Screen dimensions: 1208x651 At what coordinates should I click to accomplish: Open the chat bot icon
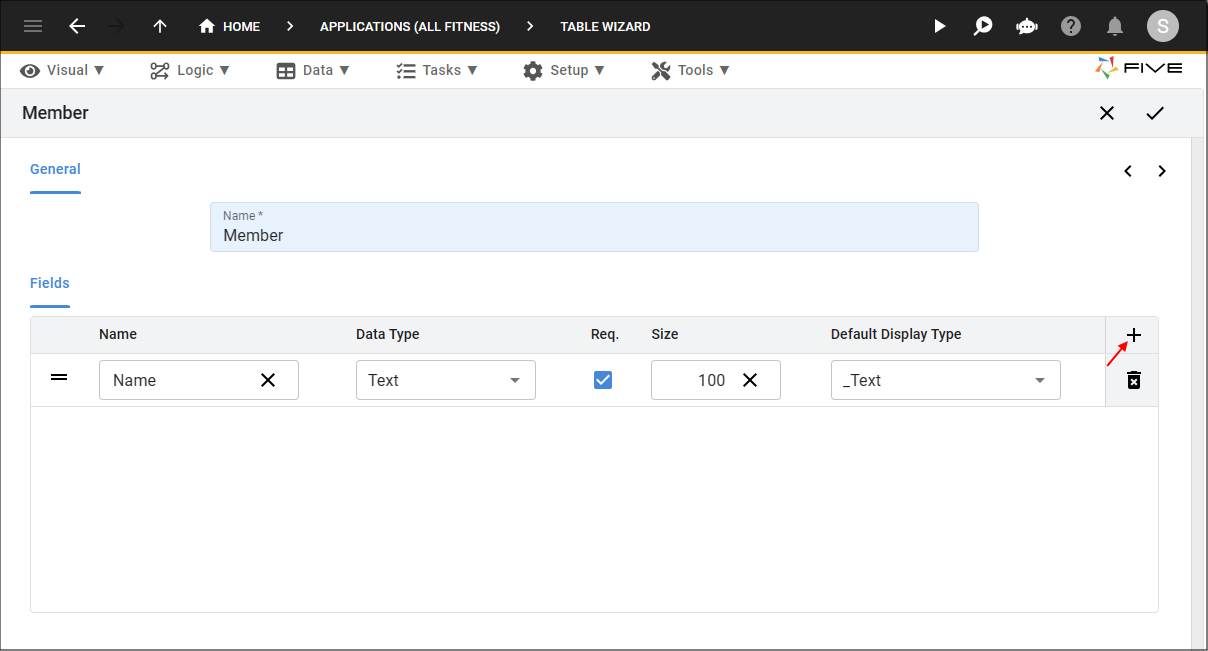point(1027,26)
